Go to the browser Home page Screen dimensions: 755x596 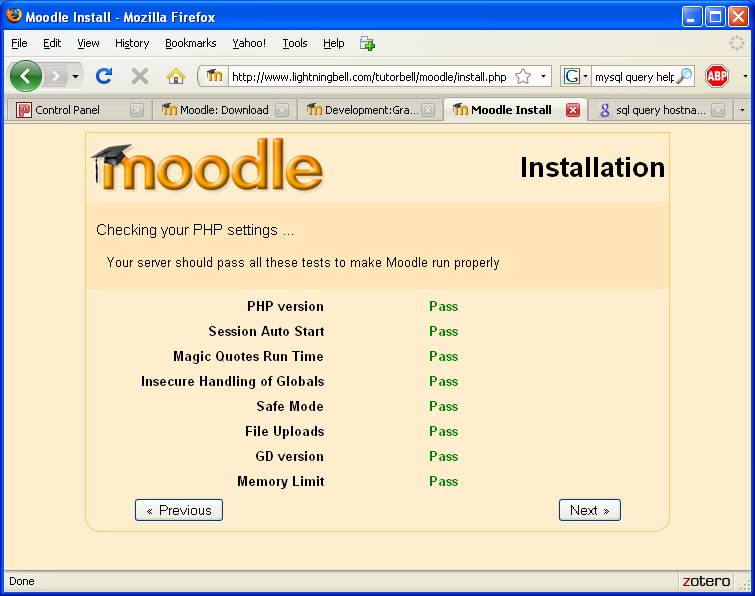click(176, 76)
